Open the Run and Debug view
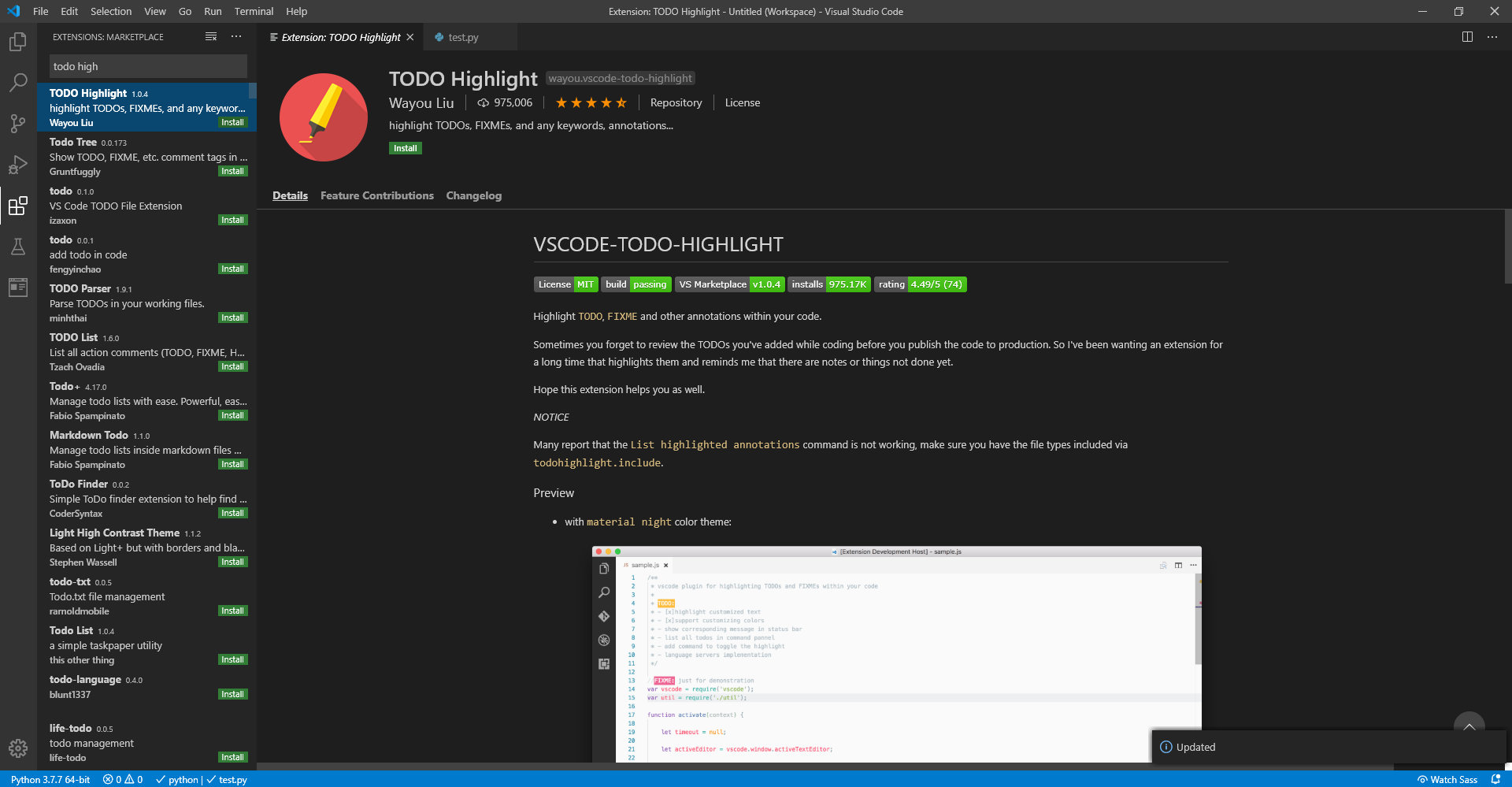The image size is (1512, 787). click(x=18, y=165)
